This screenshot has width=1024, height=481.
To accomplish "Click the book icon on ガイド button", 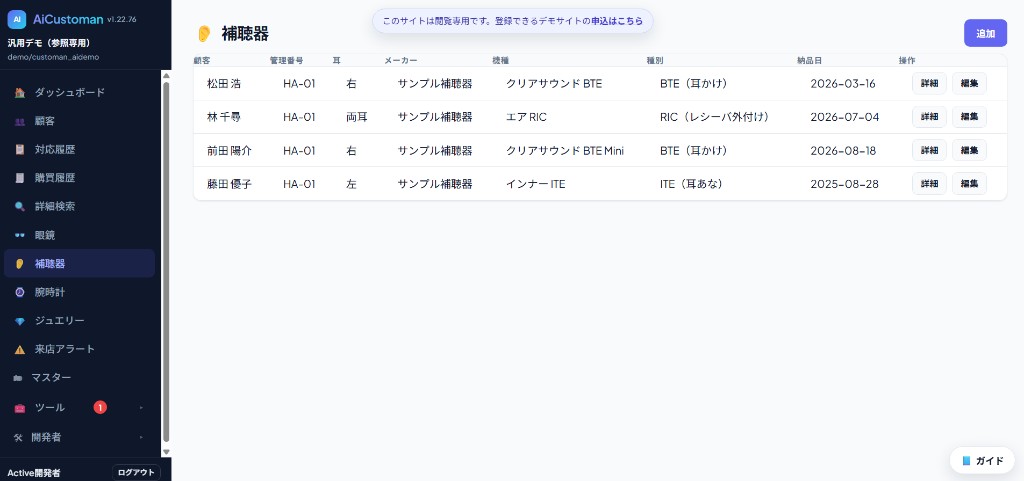I will (967, 461).
